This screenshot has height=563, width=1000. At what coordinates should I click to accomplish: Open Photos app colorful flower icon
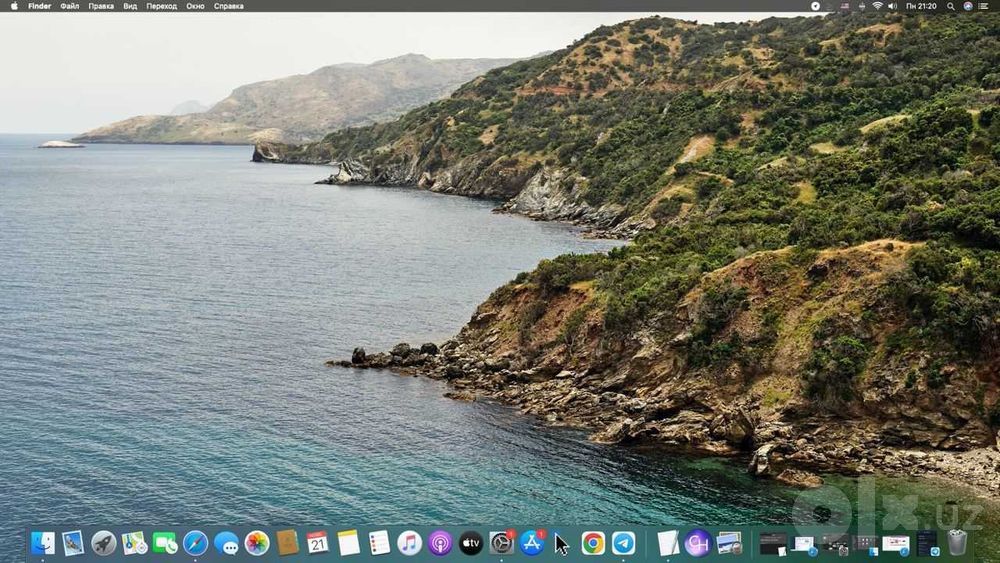[256, 543]
